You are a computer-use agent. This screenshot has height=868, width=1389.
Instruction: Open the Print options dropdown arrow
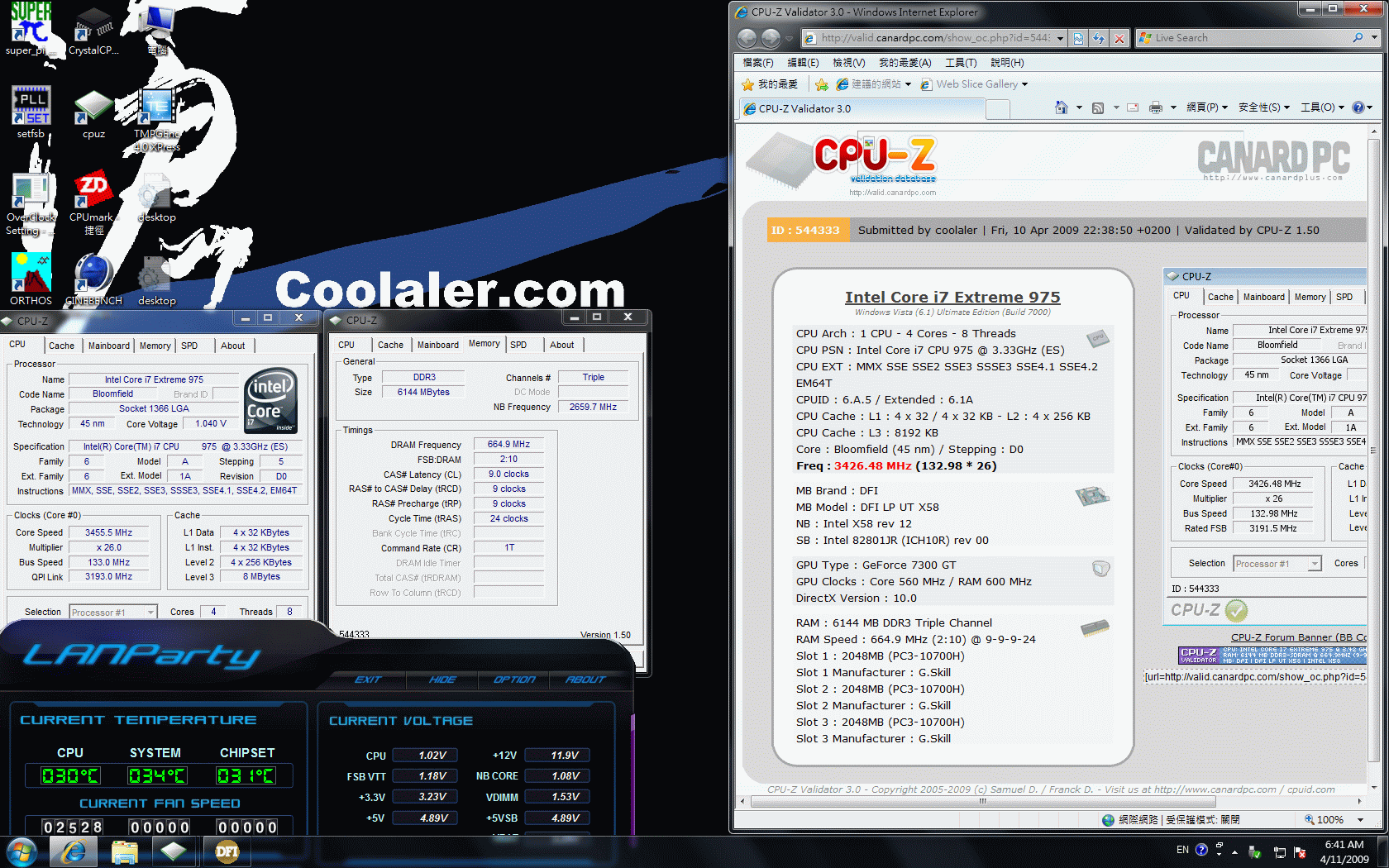click(1173, 107)
